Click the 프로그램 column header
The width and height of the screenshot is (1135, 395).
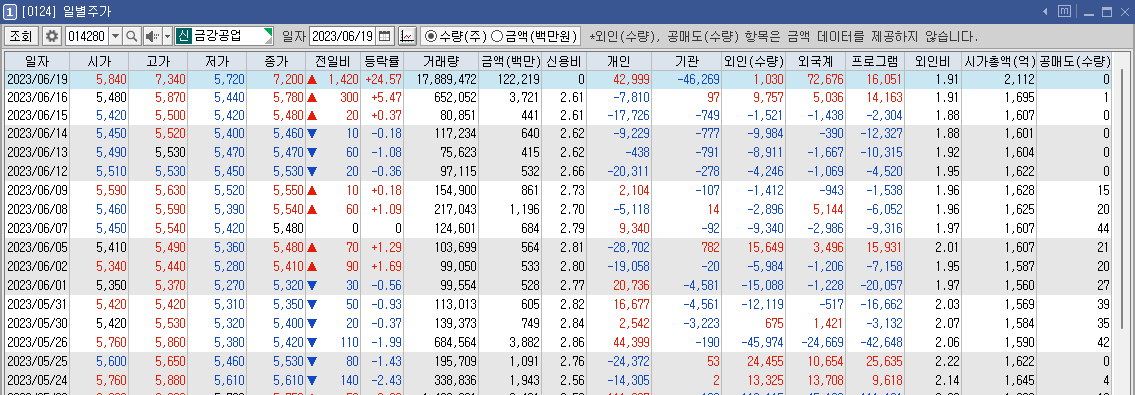874,61
